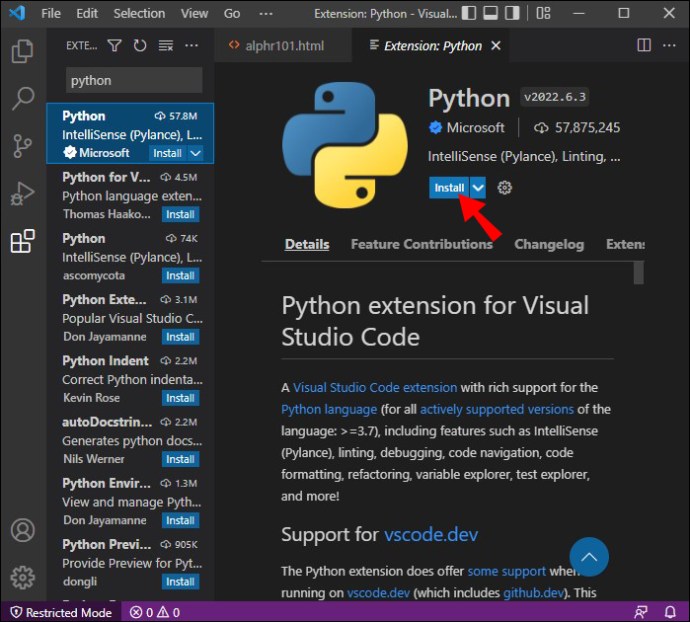Open vscode.dev heading link
The image size is (690, 622).
[x=431, y=534]
